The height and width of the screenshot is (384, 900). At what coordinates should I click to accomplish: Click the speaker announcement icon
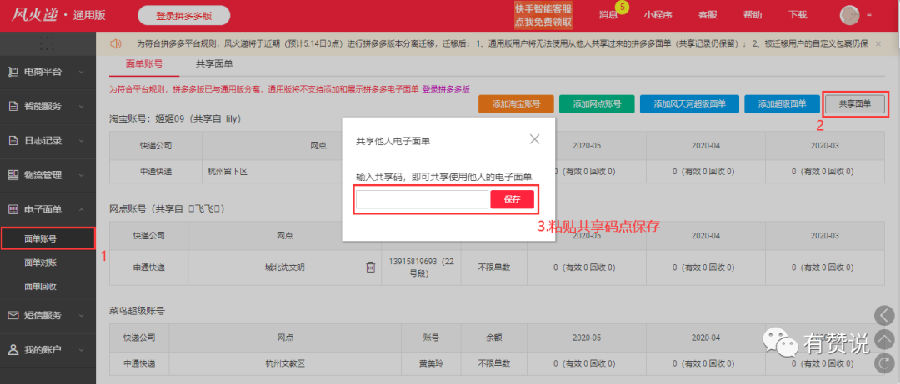[116, 44]
